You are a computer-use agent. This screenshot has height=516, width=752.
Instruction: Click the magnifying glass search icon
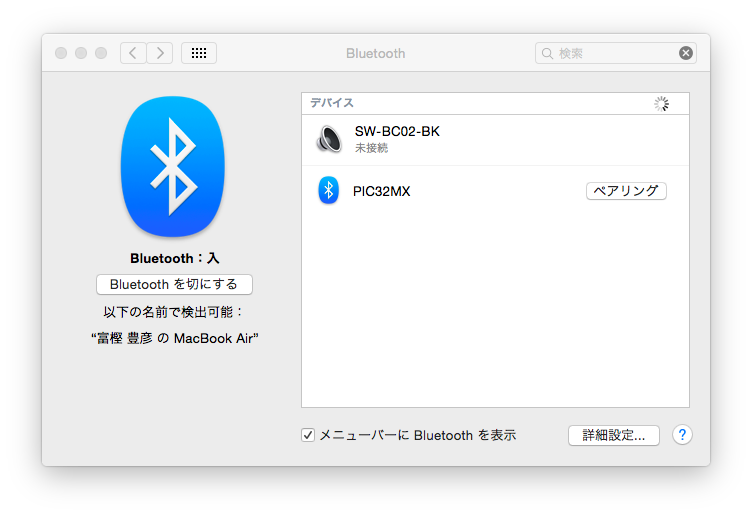pyautogui.click(x=547, y=53)
